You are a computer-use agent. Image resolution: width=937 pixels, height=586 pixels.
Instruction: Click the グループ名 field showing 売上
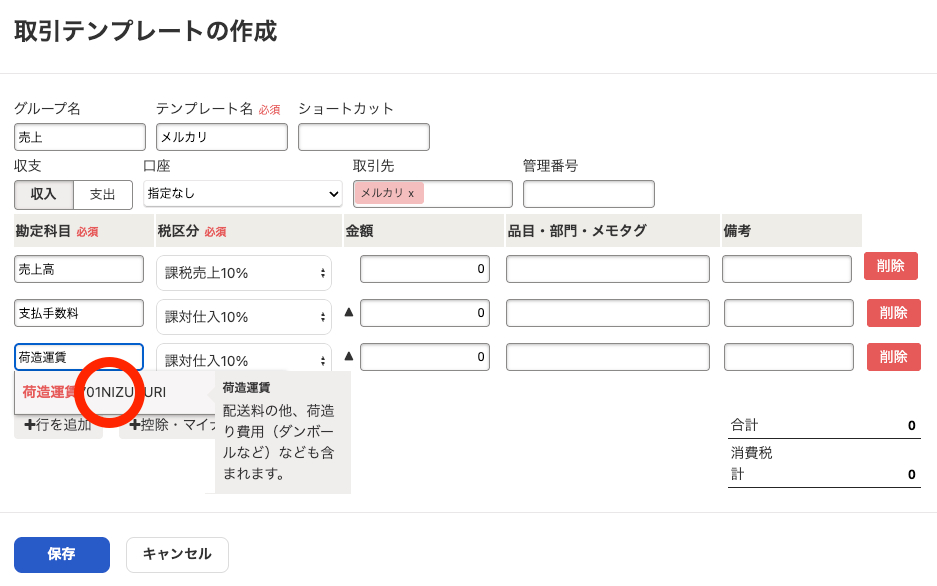[79, 136]
